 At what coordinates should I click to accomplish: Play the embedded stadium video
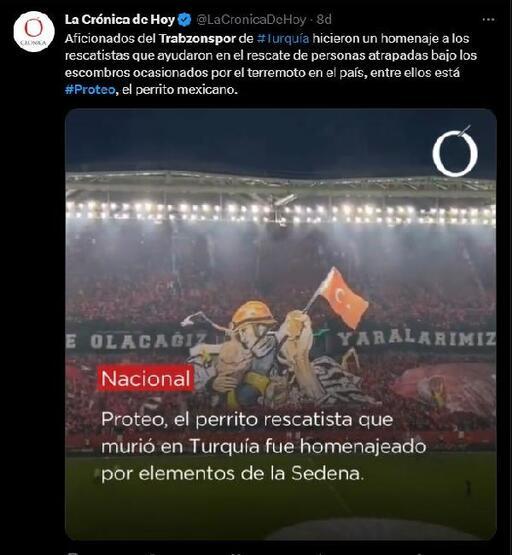pos(281,324)
